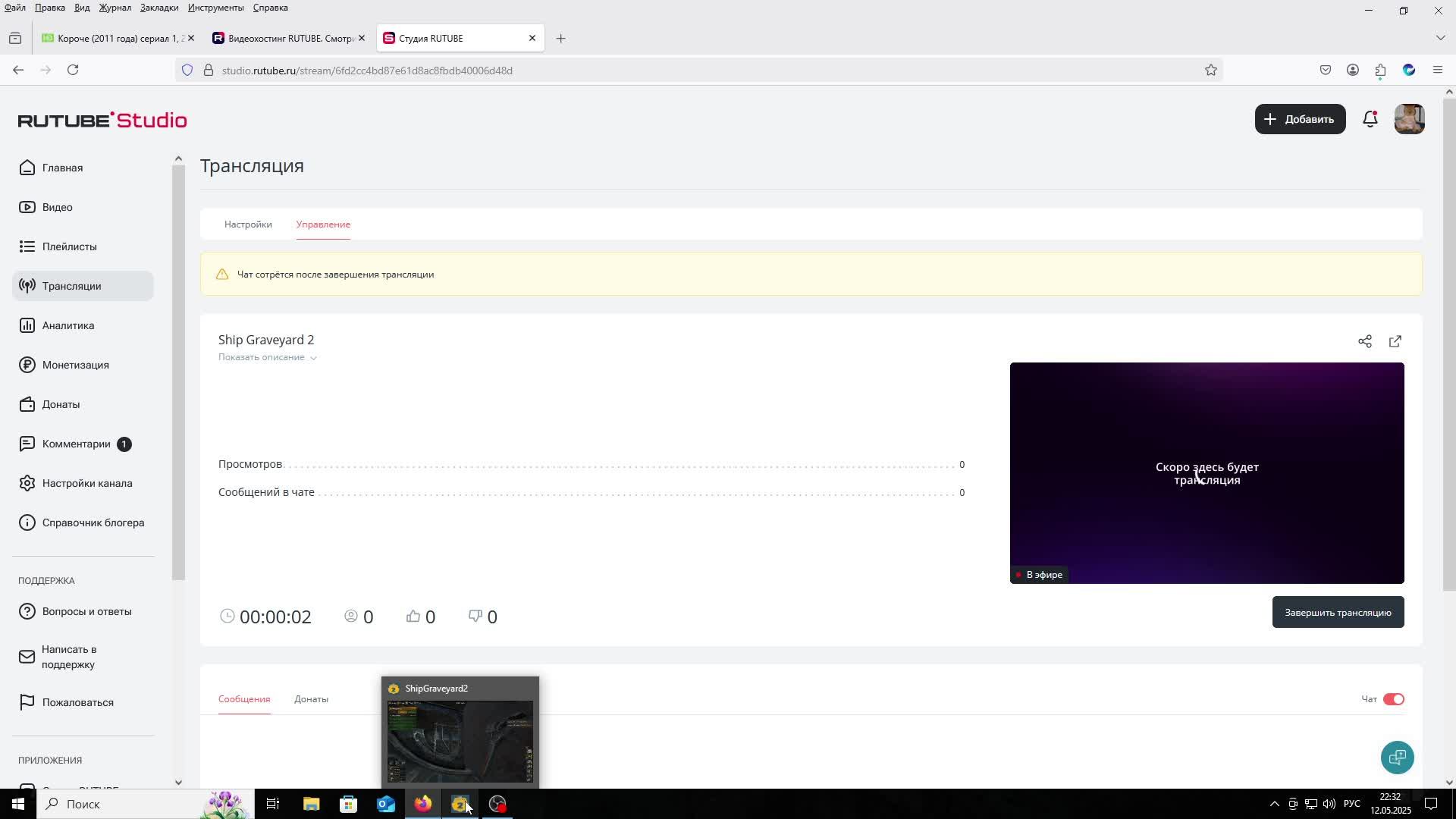Show hidden system tray icons
This screenshot has width=1456, height=819.
pos(1274,804)
